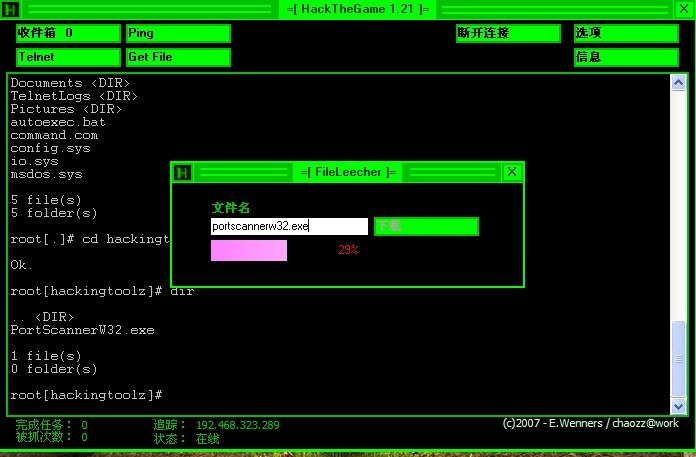Click the HackTheGame 1.21 title
This screenshot has height=457, width=696.
click(x=358, y=9)
